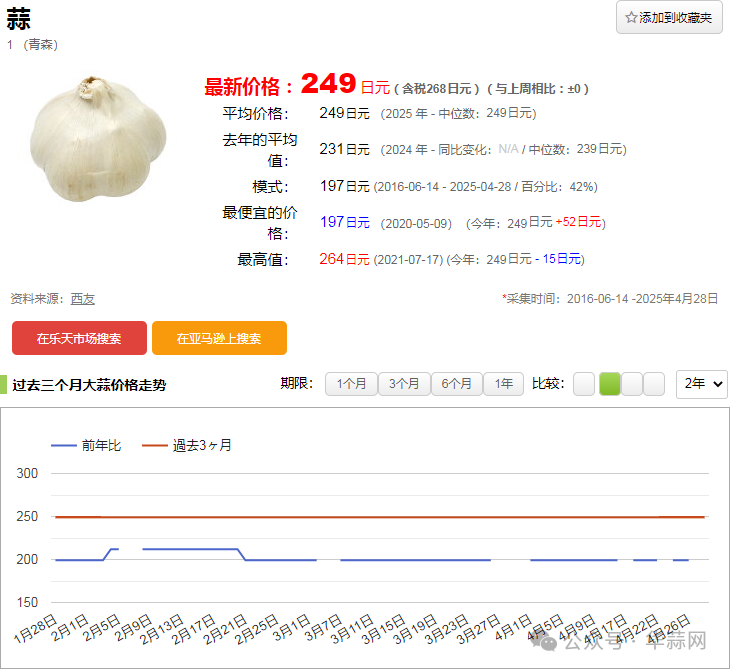
Task: Click the red 264 highest price value
Action: (x=332, y=259)
